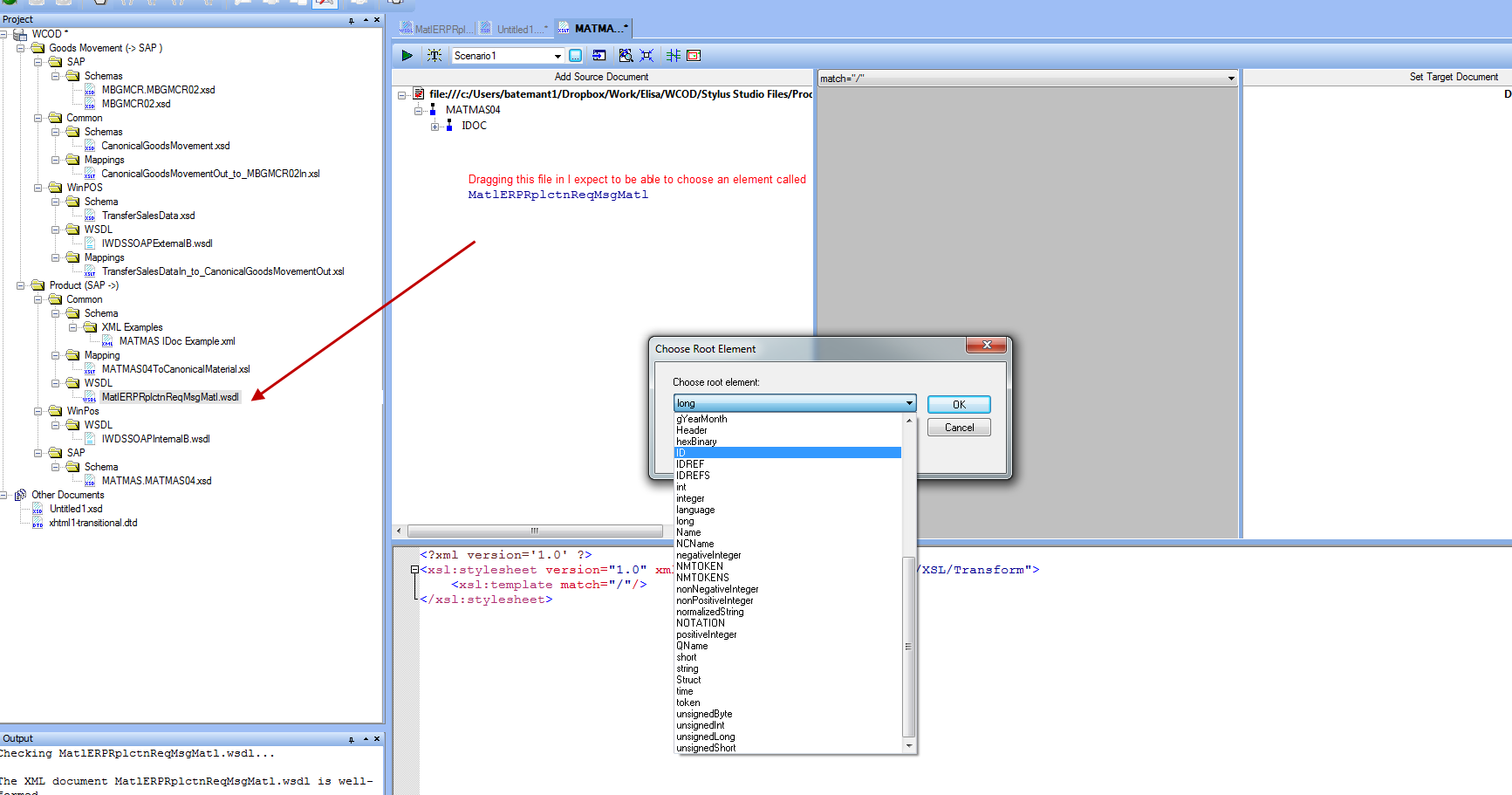This screenshot has width=1512, height=795.
Task: Collapse the xsl:stylesheet fold marker in the editor
Action: pos(414,570)
